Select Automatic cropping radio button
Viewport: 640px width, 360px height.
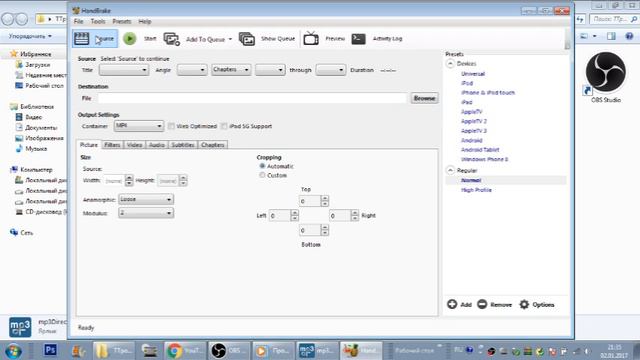click(x=262, y=166)
